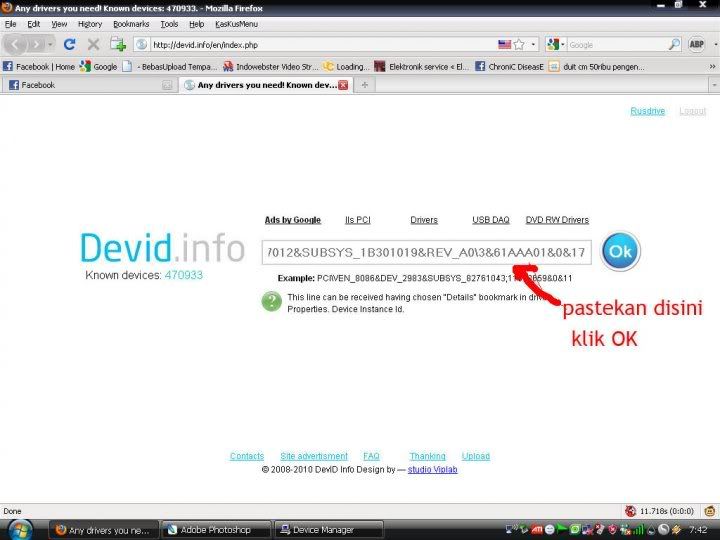Click the Google search input box
Image resolution: width=720 pixels, height=540 pixels.
pos(617,45)
